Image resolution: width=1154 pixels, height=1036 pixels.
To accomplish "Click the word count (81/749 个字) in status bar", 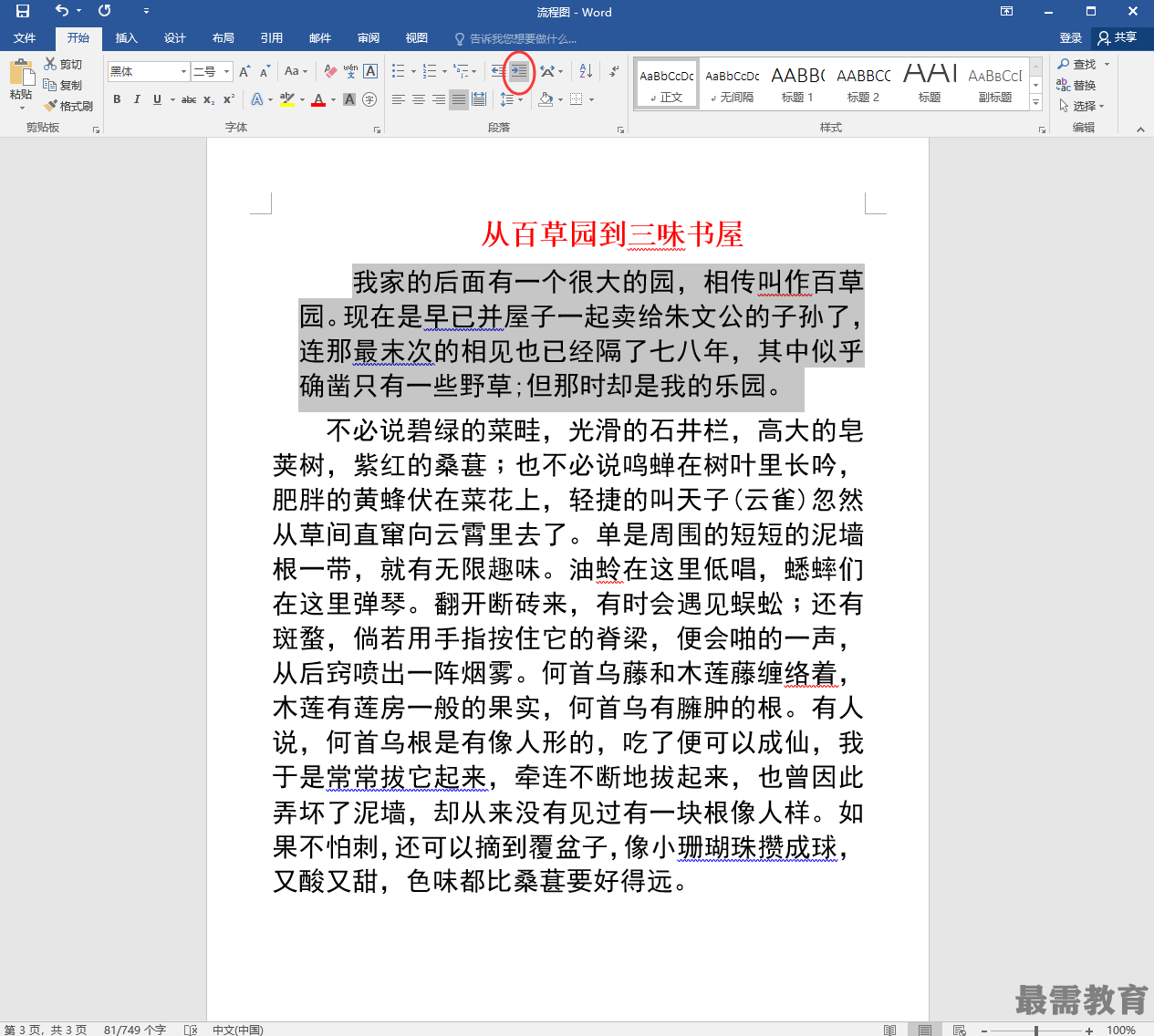I will (x=135, y=1030).
